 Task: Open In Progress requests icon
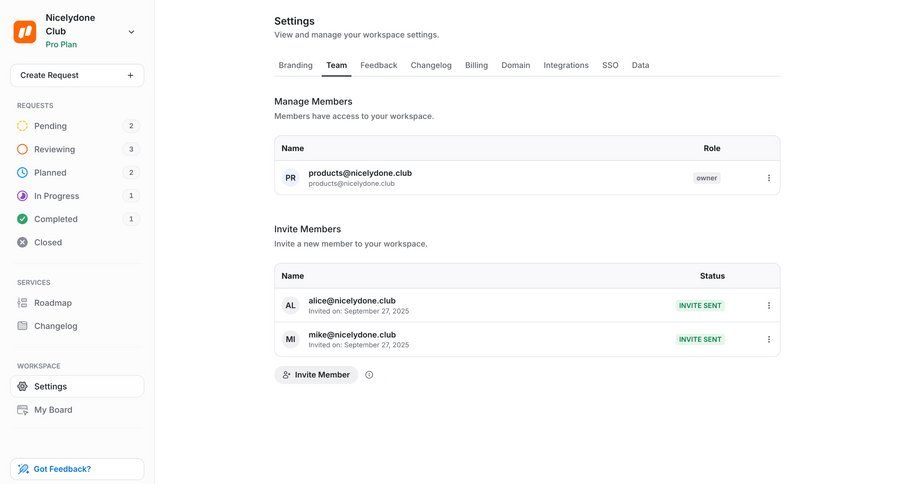tap(23, 196)
